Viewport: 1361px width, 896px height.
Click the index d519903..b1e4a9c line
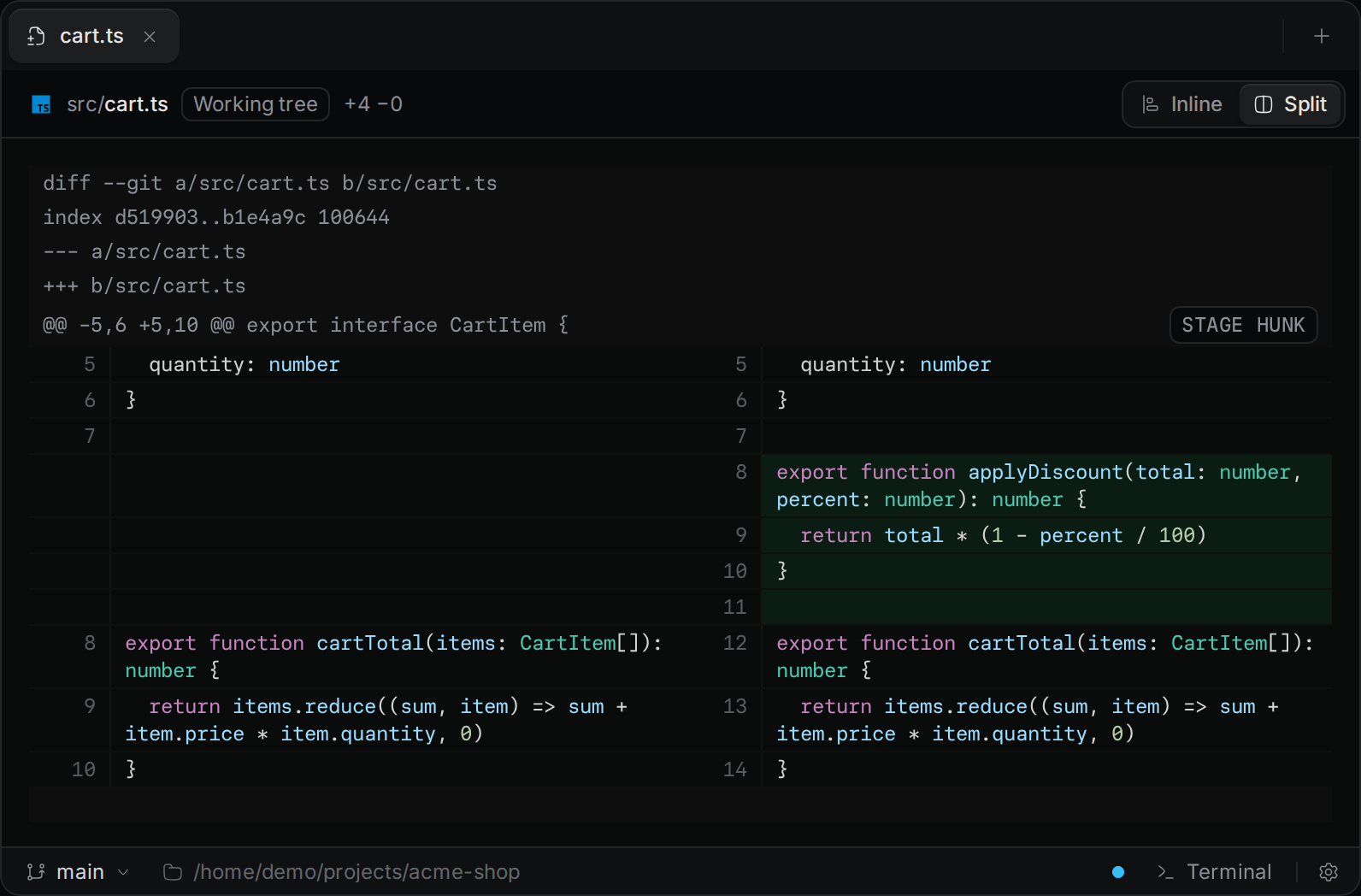tap(216, 217)
